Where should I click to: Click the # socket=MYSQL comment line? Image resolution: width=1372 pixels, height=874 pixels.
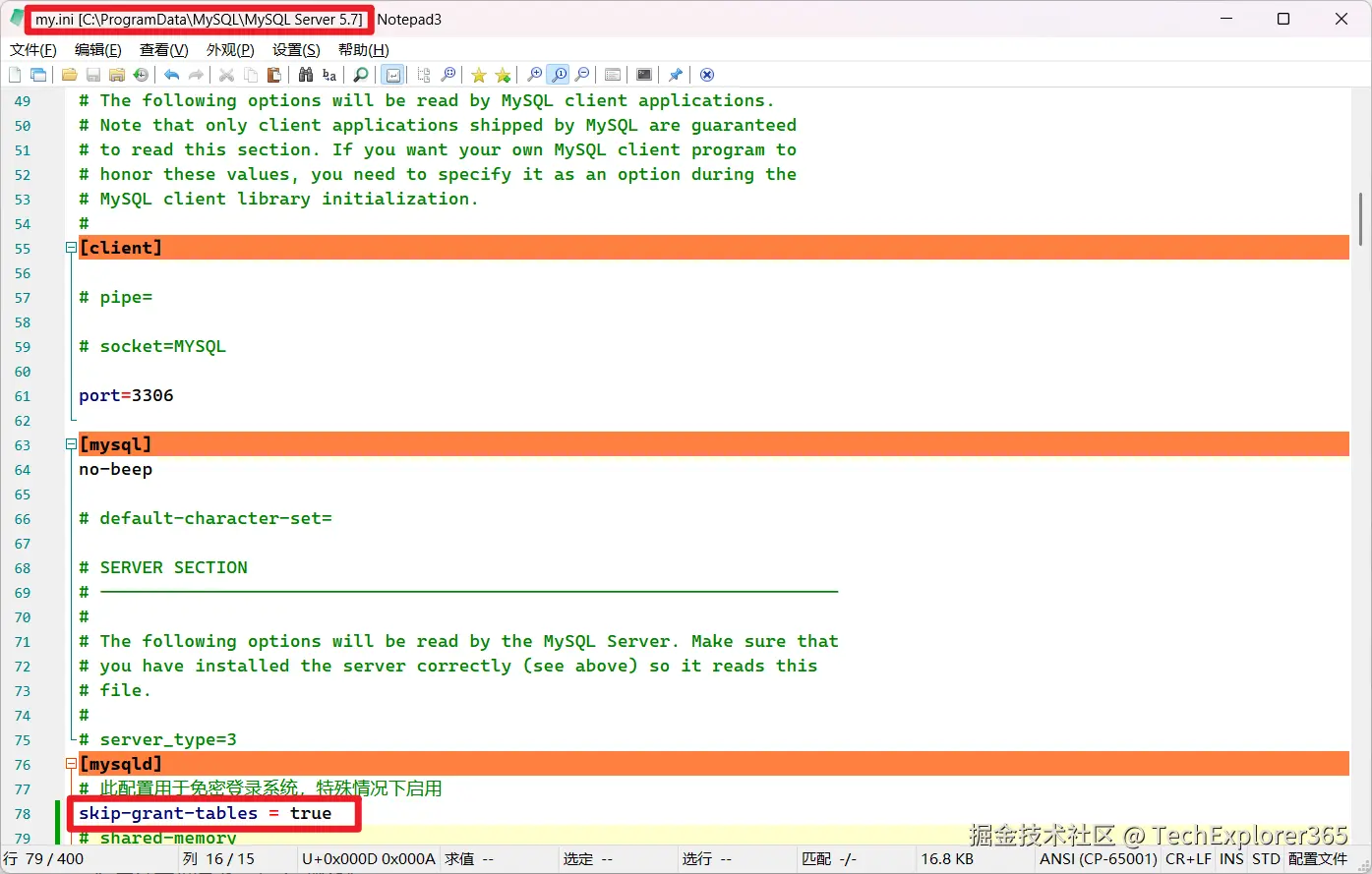(152, 347)
